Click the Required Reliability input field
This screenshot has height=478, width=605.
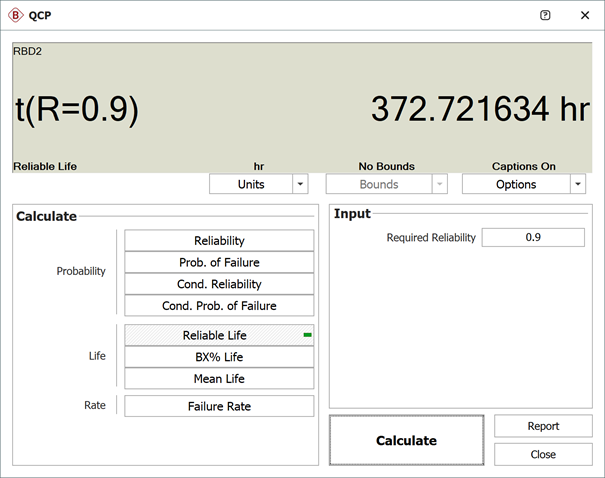(x=532, y=238)
